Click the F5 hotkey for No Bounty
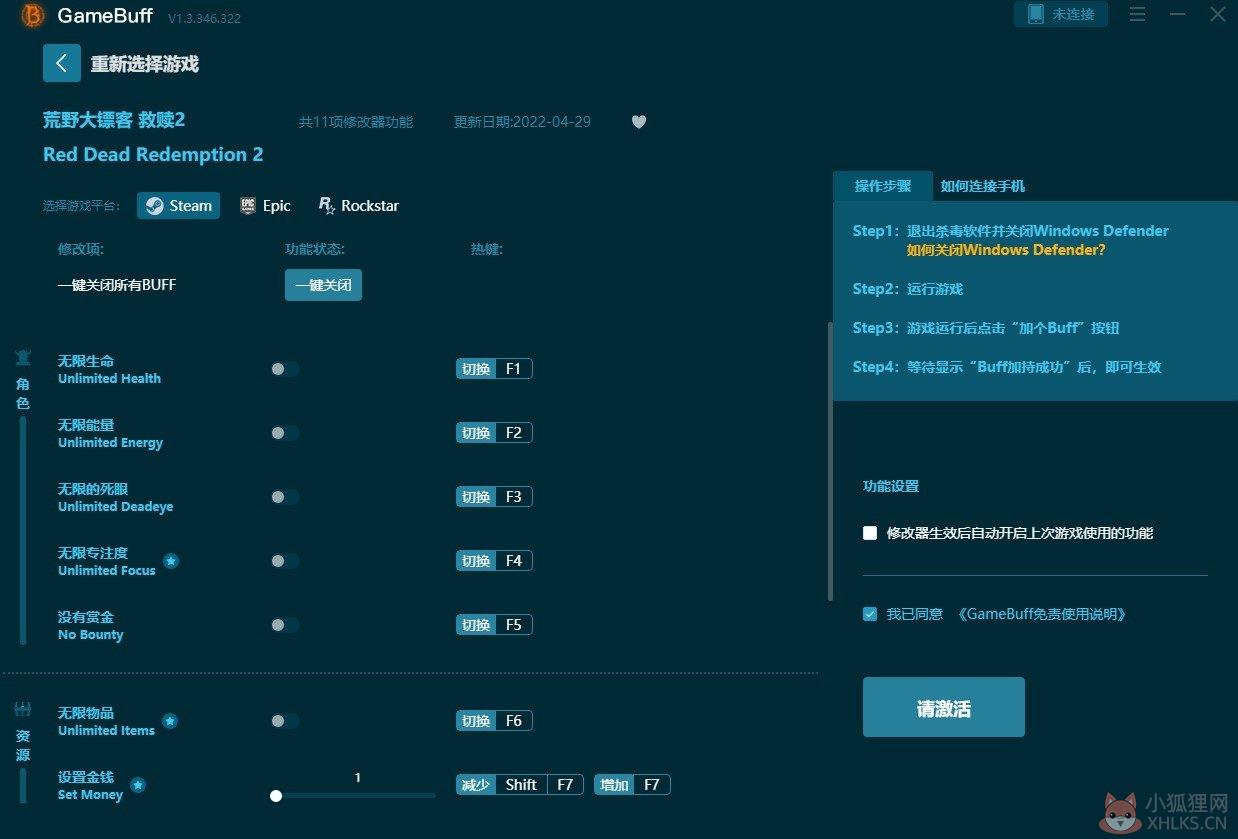Viewport: 1238px width, 839px height. (494, 625)
